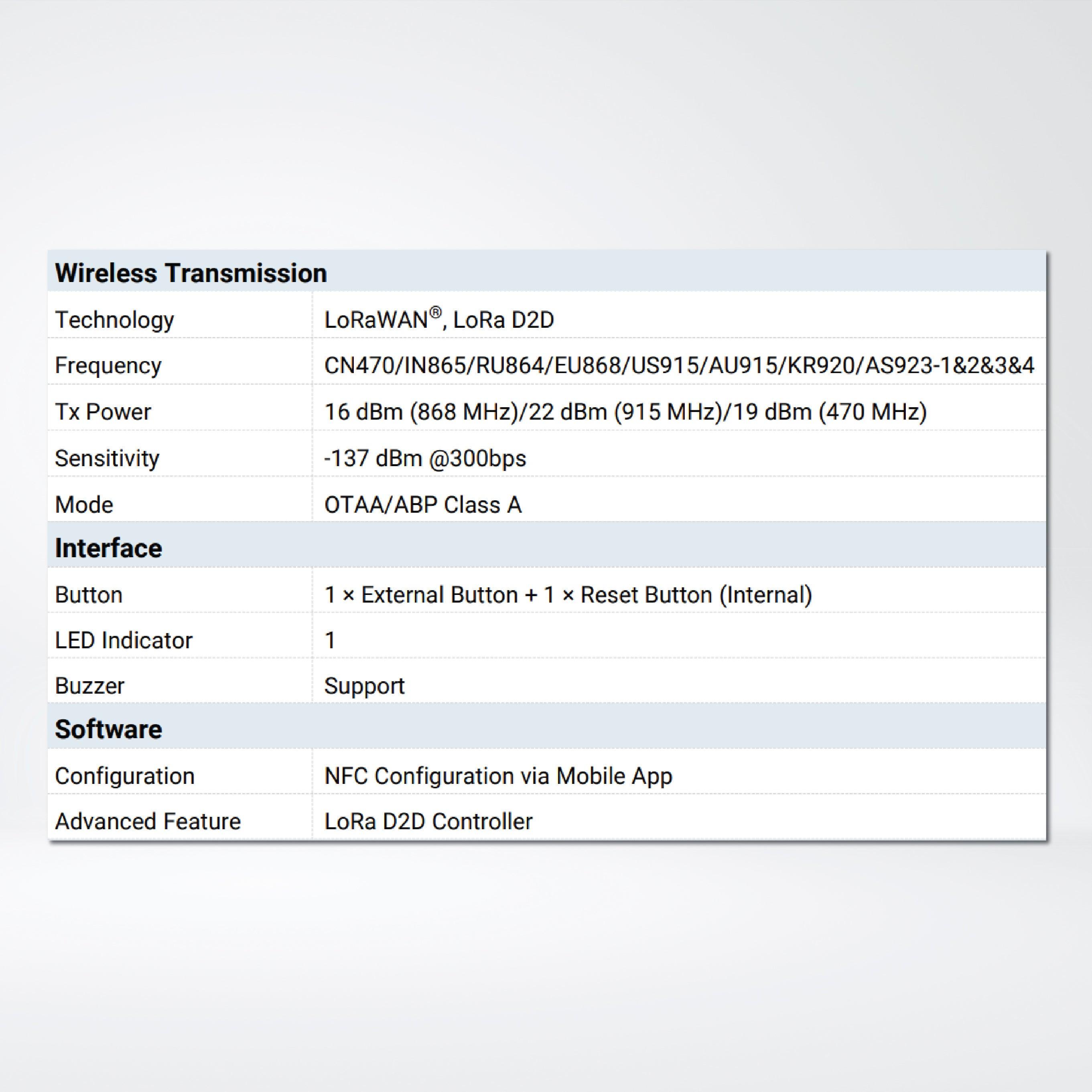This screenshot has height=1092, width=1092.
Task: Click the Software section header
Action: point(108,729)
